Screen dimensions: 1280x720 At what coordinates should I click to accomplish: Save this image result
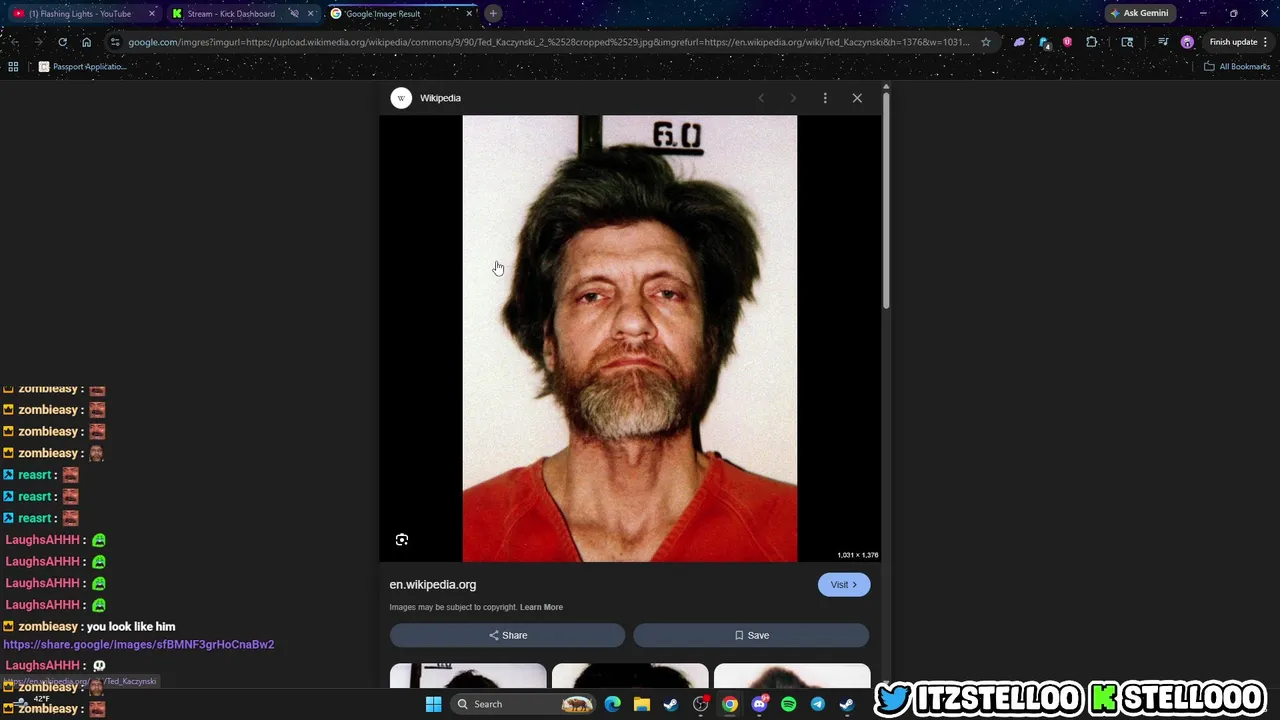coord(751,635)
